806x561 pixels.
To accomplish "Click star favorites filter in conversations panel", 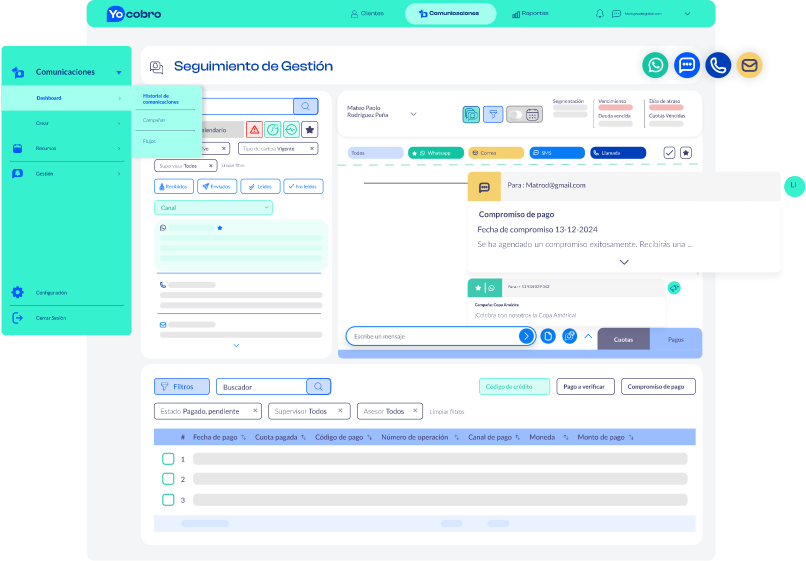I will [309, 130].
